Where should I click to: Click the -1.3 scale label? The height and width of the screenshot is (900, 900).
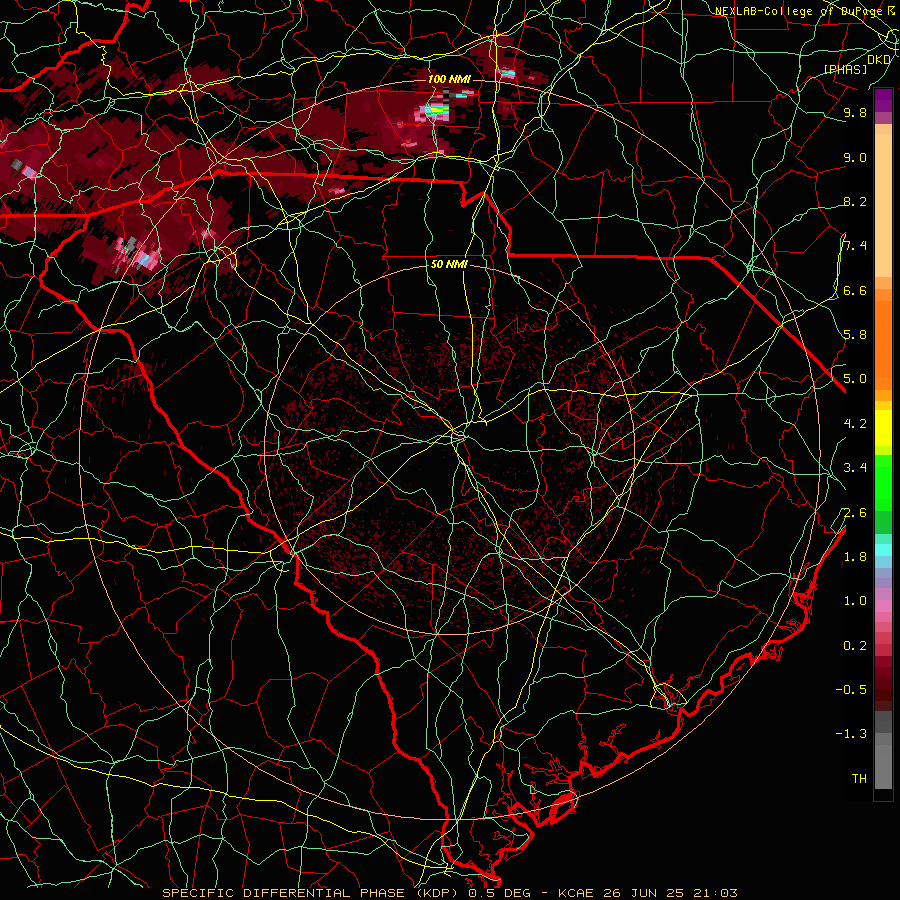pos(851,734)
